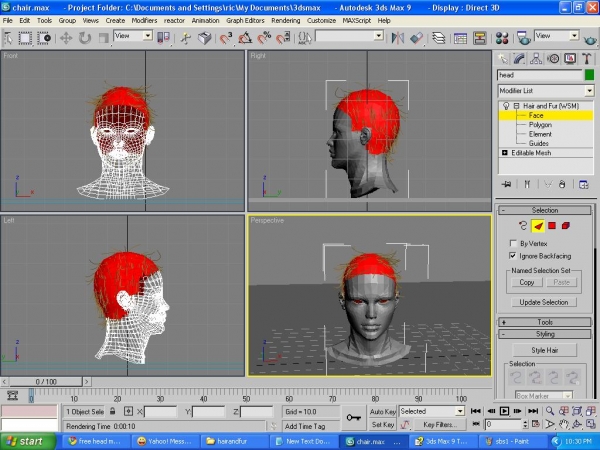The height and width of the screenshot is (450, 600).
Task: Click the Update Selection button
Action: click(543, 302)
